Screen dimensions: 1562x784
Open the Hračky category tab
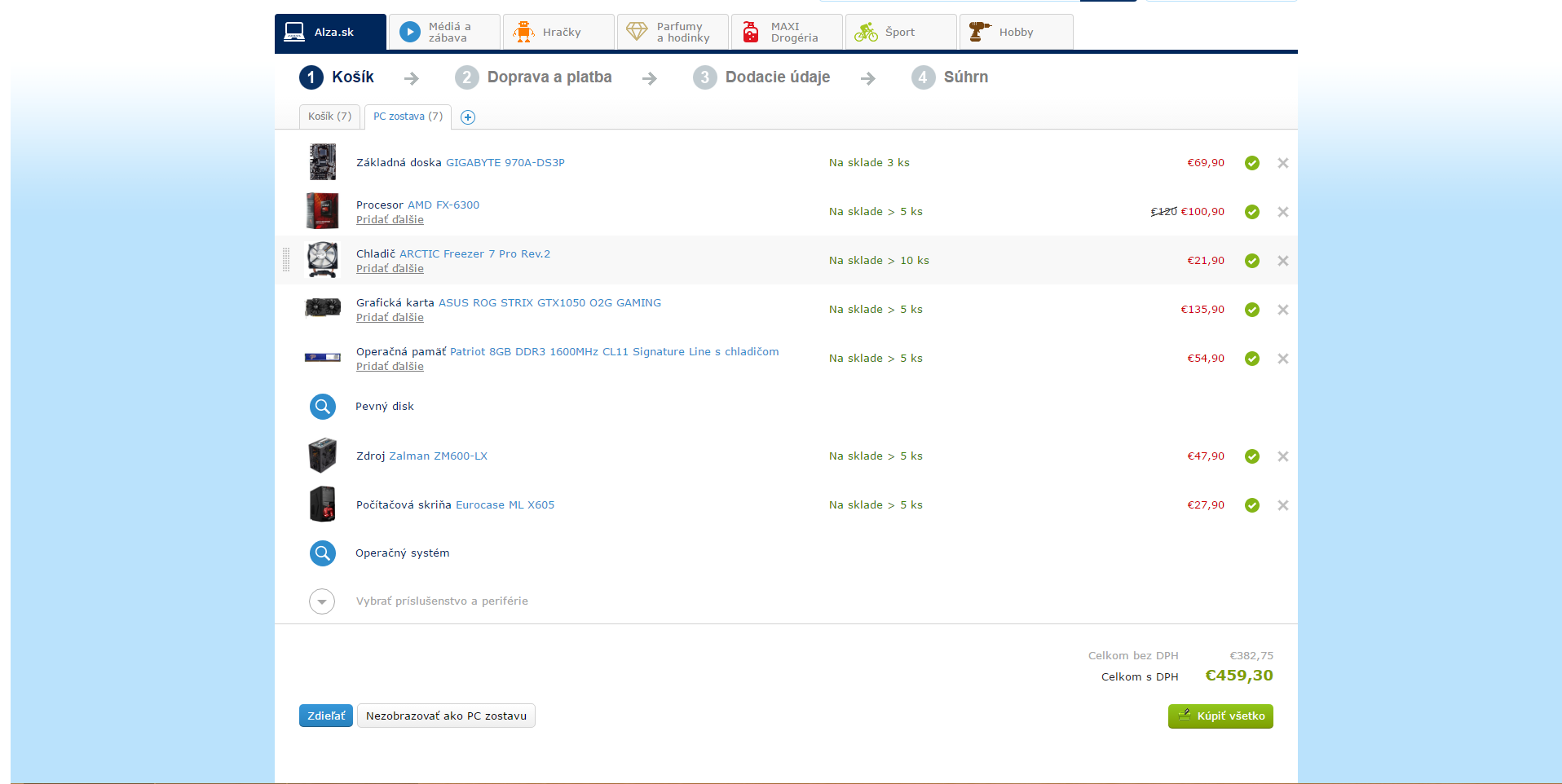(558, 32)
